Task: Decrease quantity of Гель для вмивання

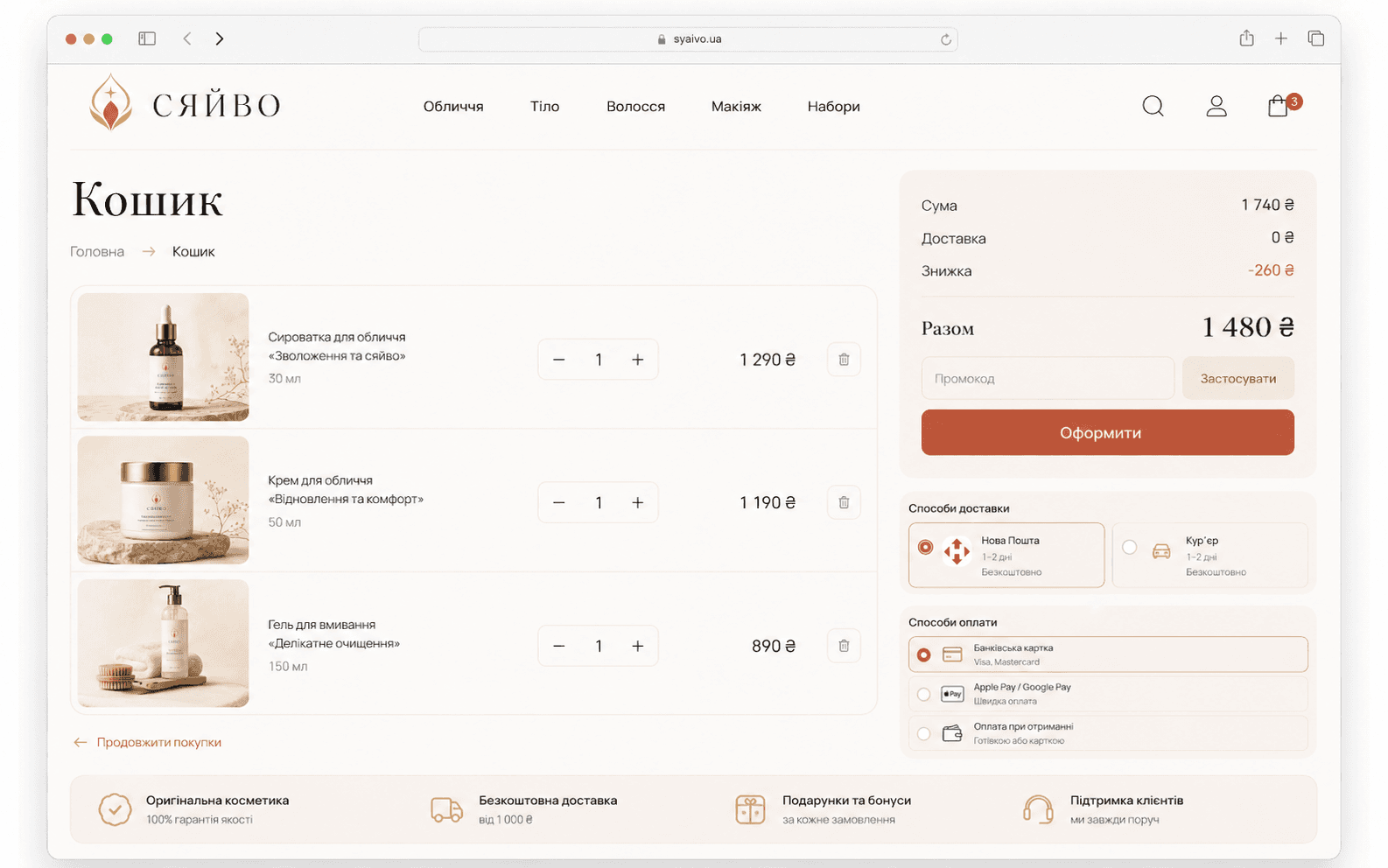Action: coord(559,646)
